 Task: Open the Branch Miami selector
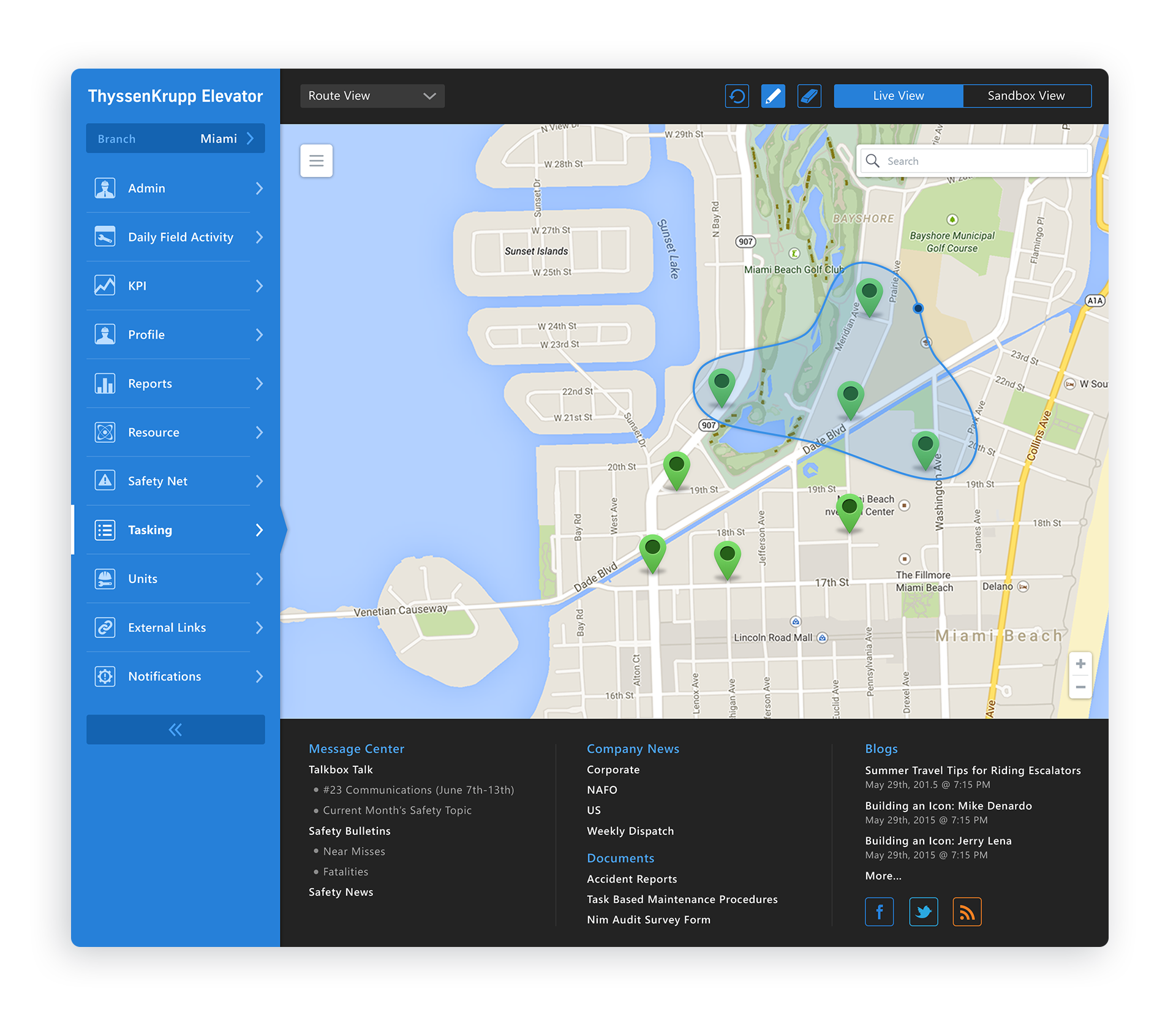coord(176,138)
